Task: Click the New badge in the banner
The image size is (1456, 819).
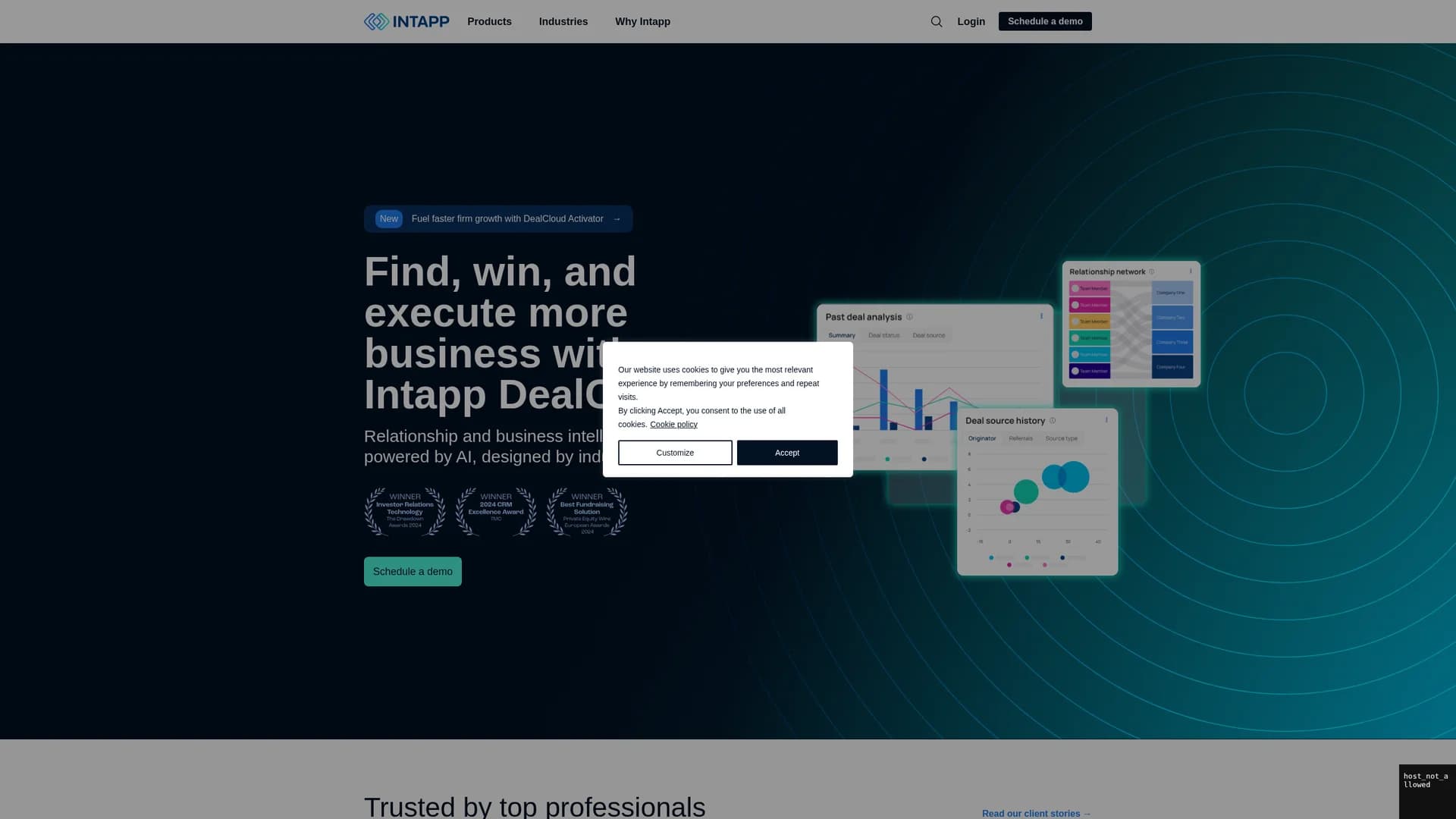Action: click(x=389, y=218)
